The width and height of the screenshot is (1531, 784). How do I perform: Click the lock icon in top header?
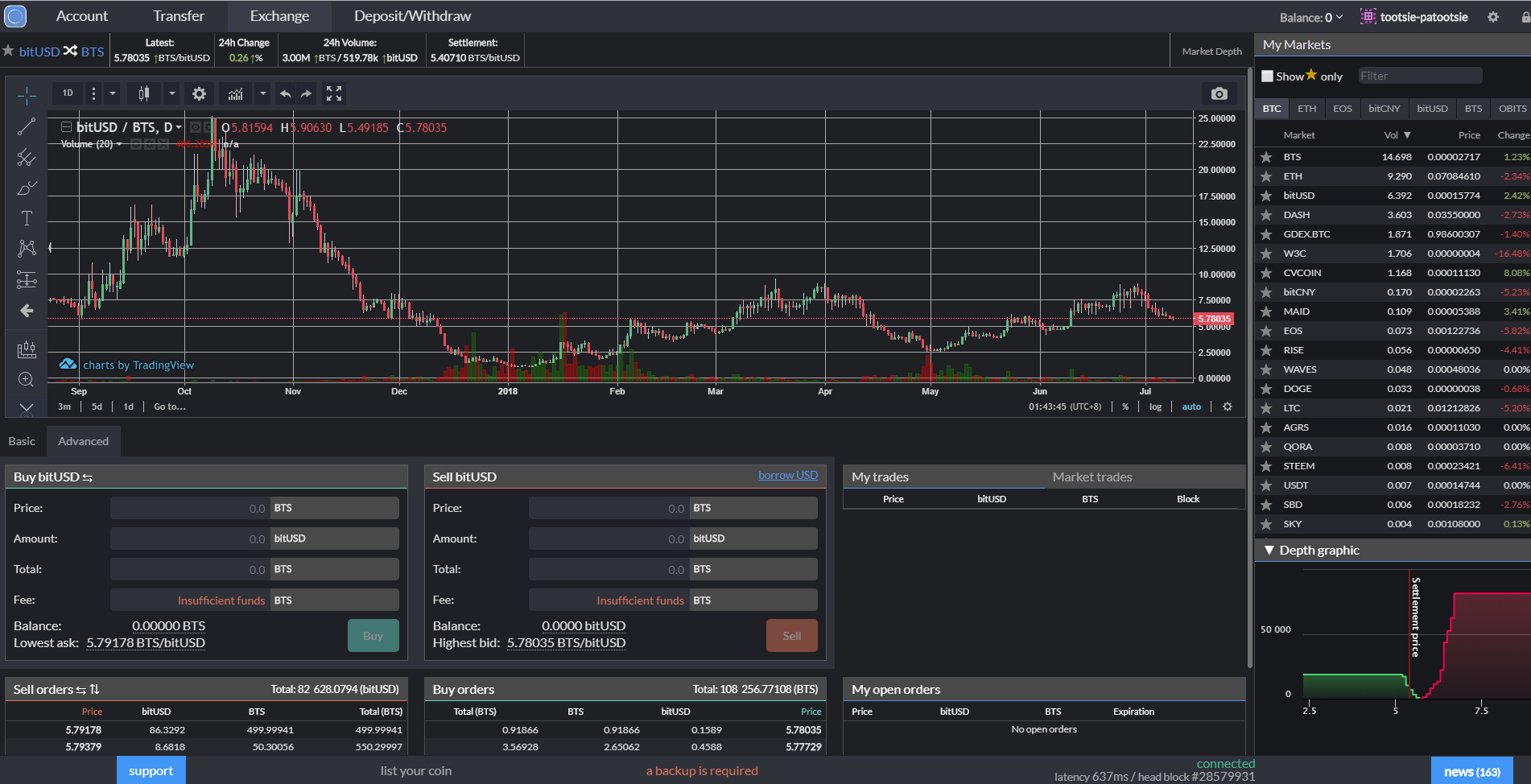[x=1526, y=16]
